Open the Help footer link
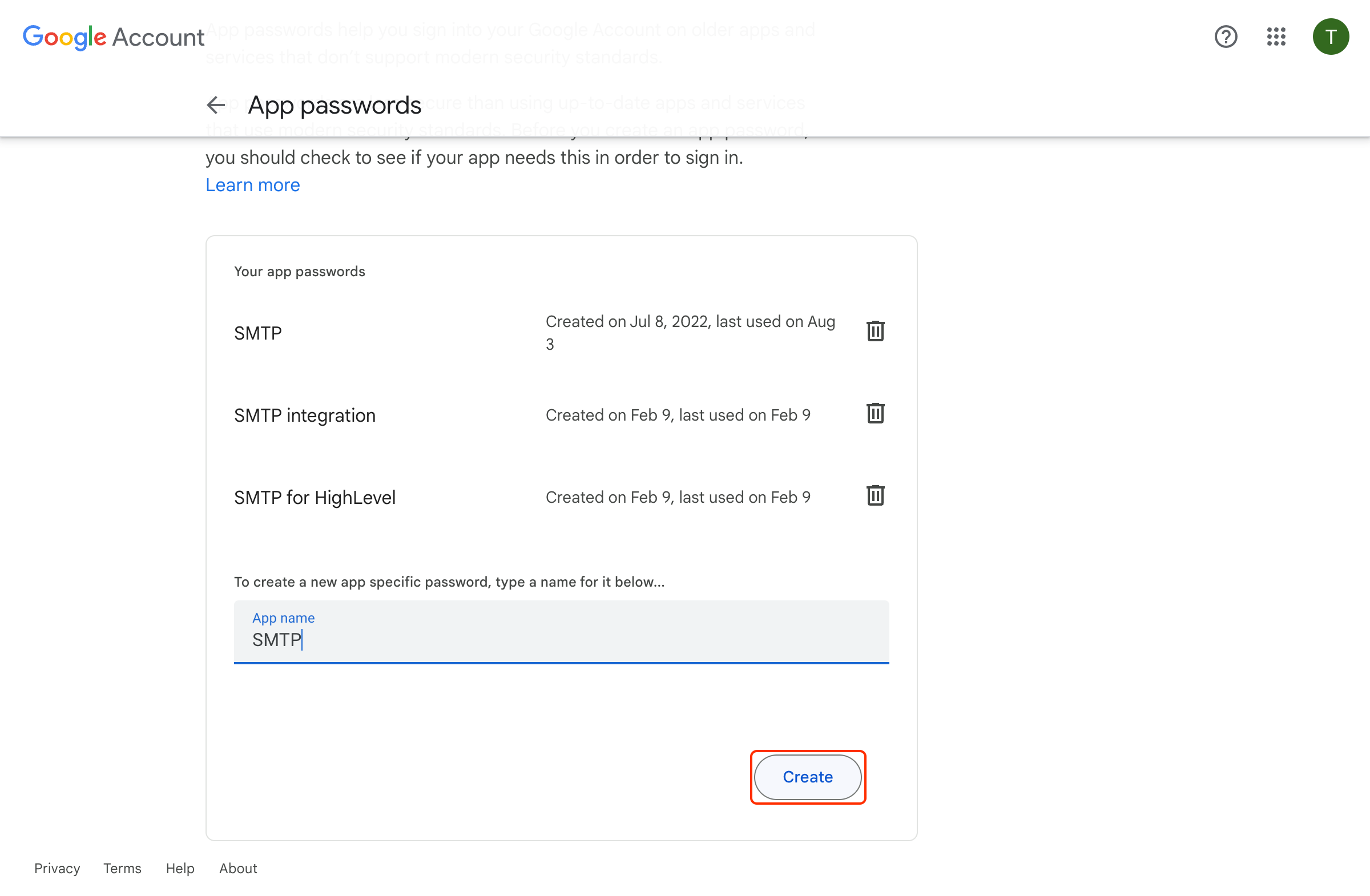The height and width of the screenshot is (896, 1370). [180, 869]
